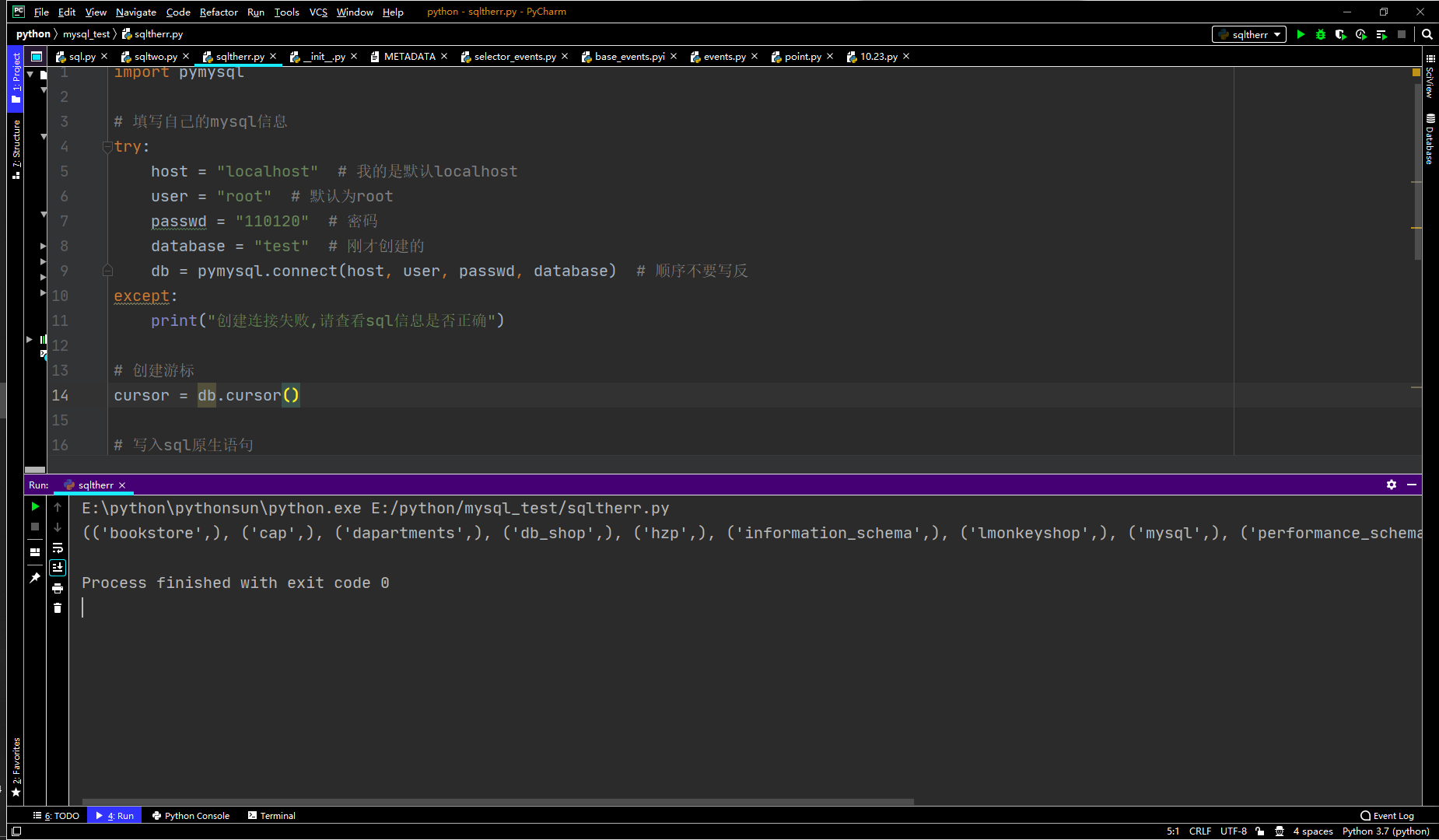Launch the profiler run icon
1439x840 pixels.
[x=1361, y=34]
